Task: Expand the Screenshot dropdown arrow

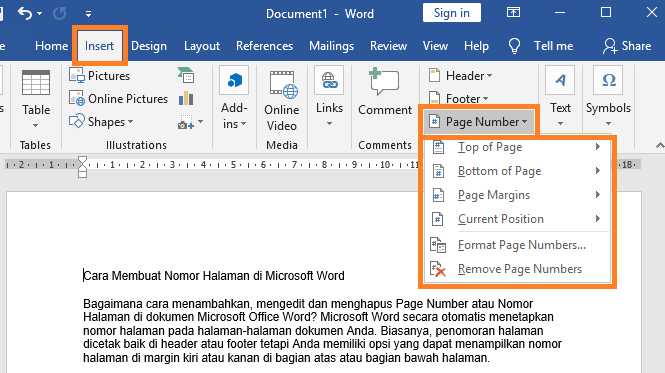Action: (x=201, y=122)
